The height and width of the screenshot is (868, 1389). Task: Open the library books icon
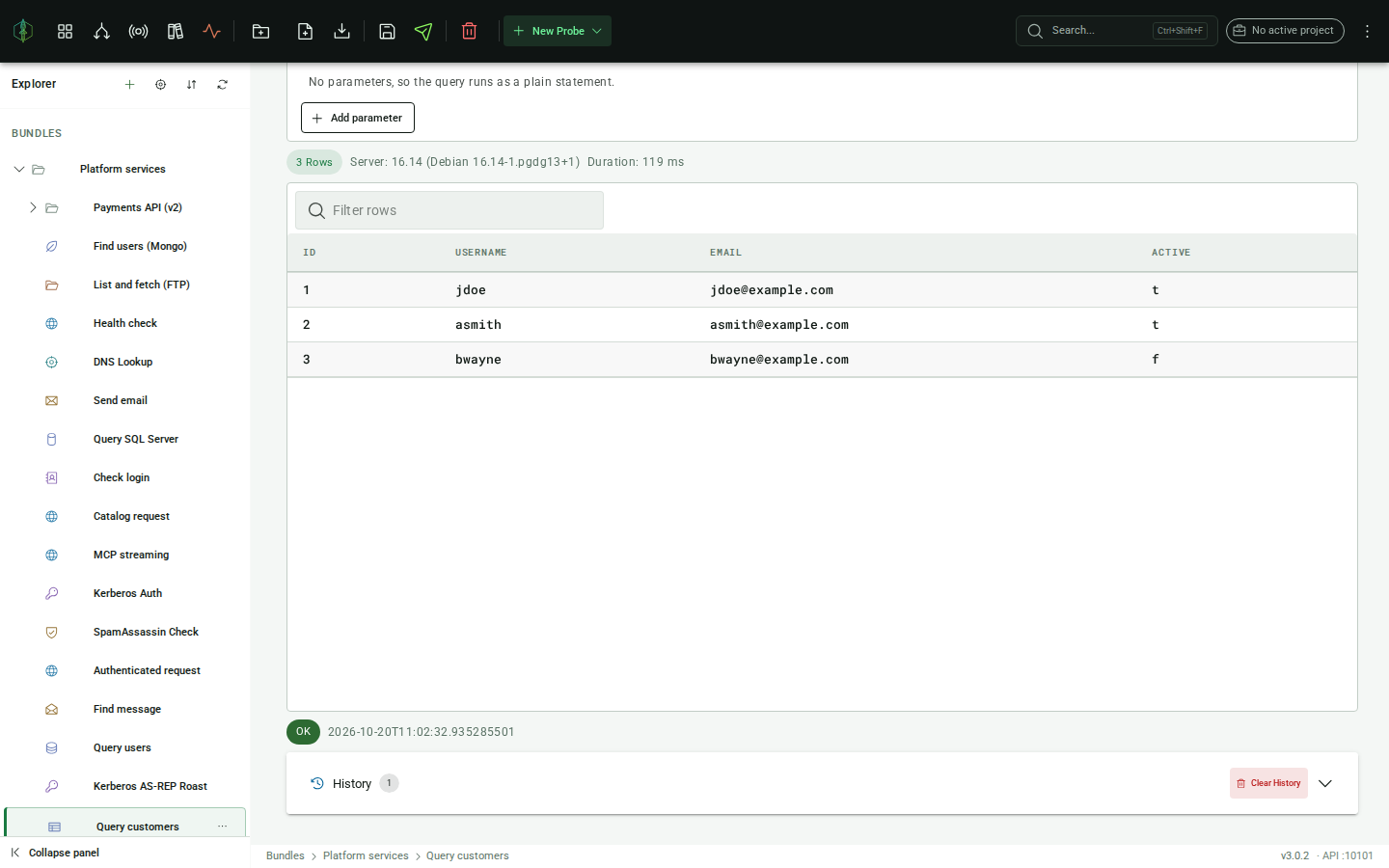[x=175, y=31]
